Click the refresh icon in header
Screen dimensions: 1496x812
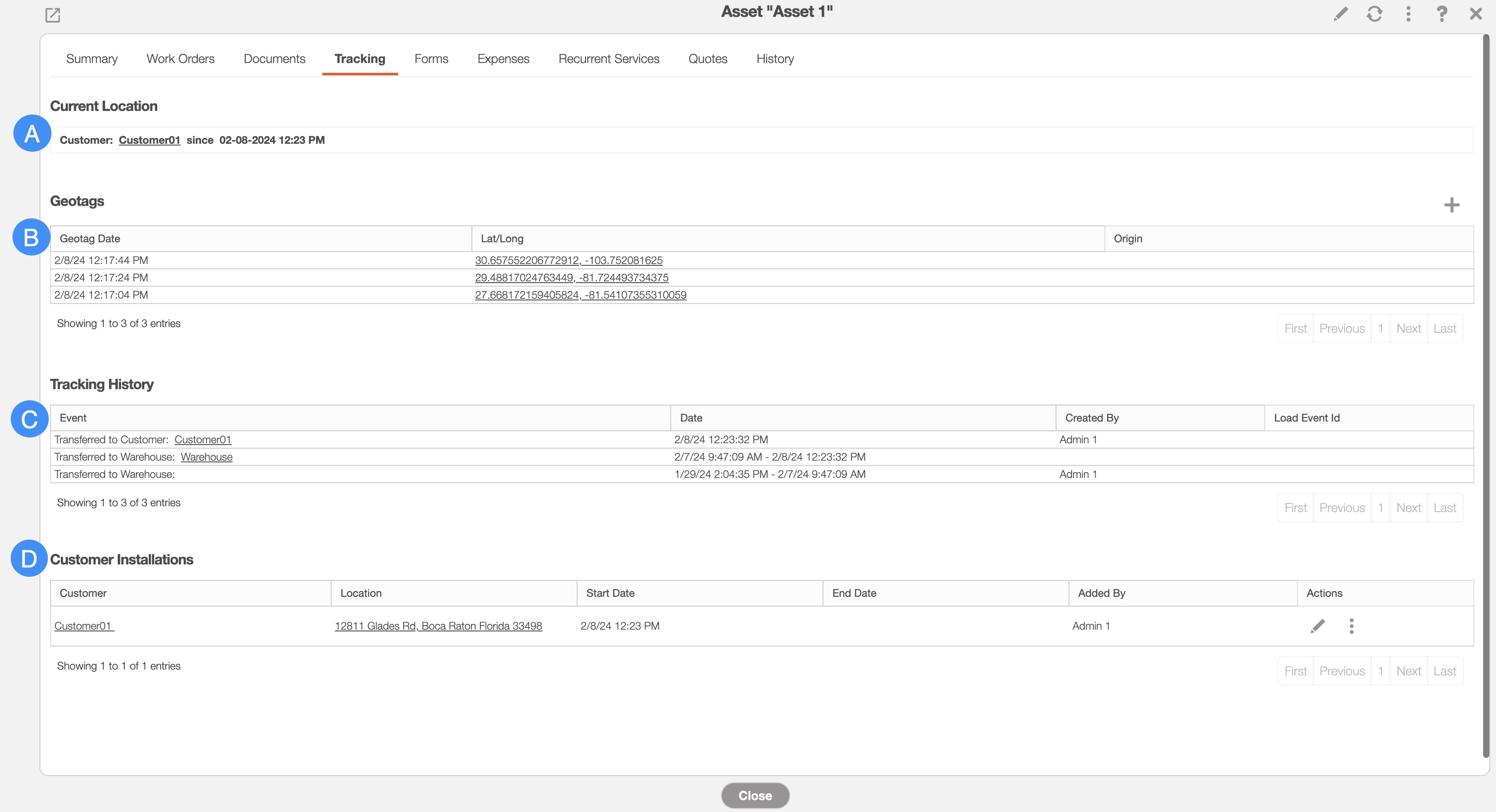pyautogui.click(x=1374, y=14)
